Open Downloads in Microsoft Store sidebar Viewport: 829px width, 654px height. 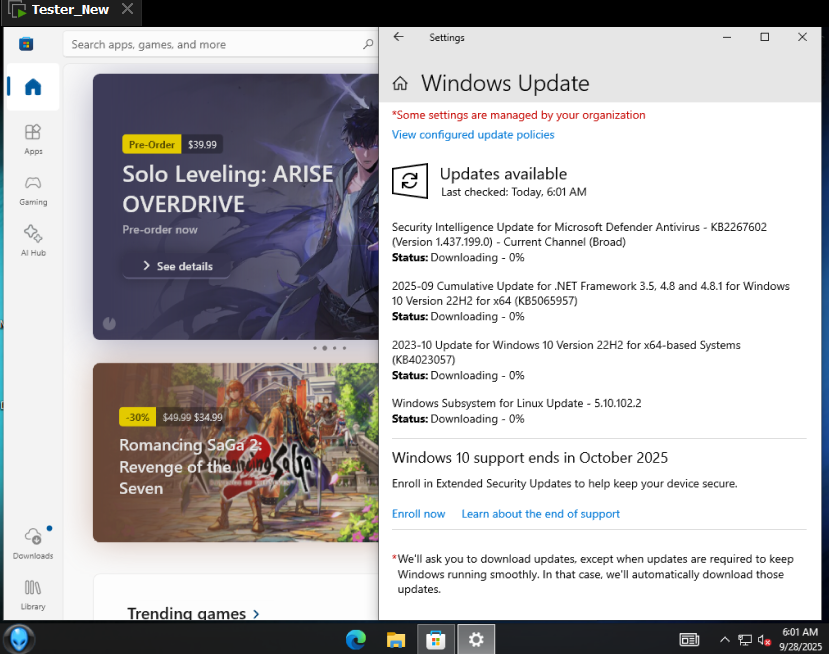pyautogui.click(x=33, y=543)
